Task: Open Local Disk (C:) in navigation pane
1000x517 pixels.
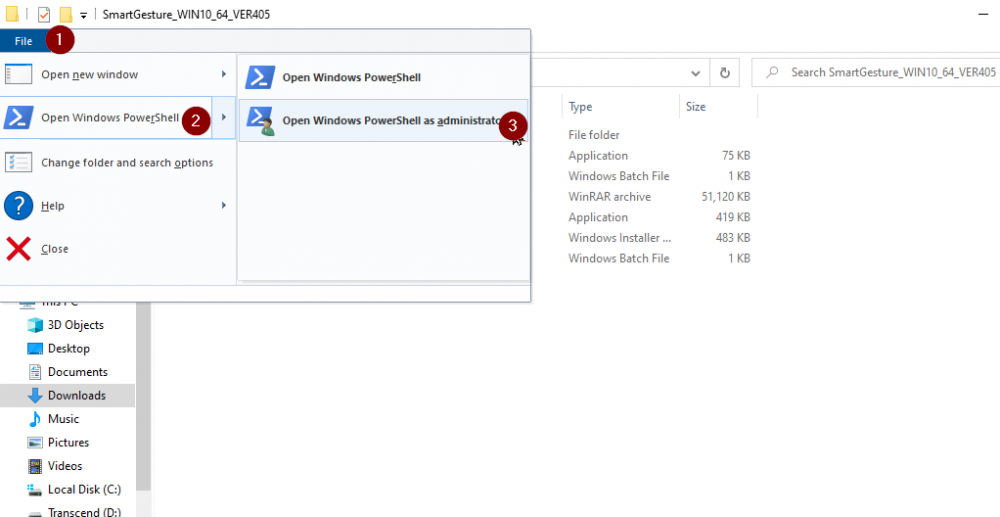Action: pyautogui.click(x=84, y=490)
